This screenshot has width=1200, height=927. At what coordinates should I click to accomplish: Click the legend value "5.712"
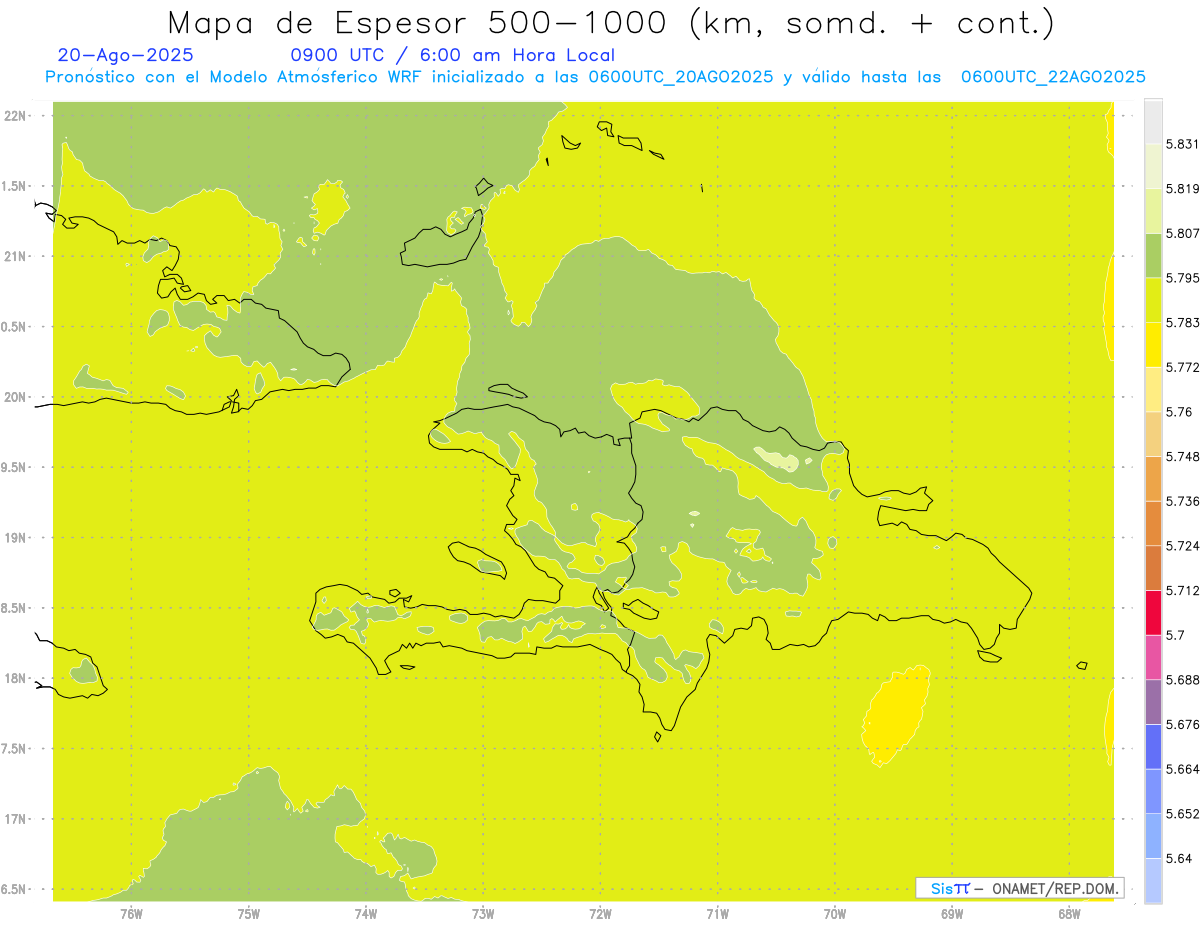(x=1182, y=590)
